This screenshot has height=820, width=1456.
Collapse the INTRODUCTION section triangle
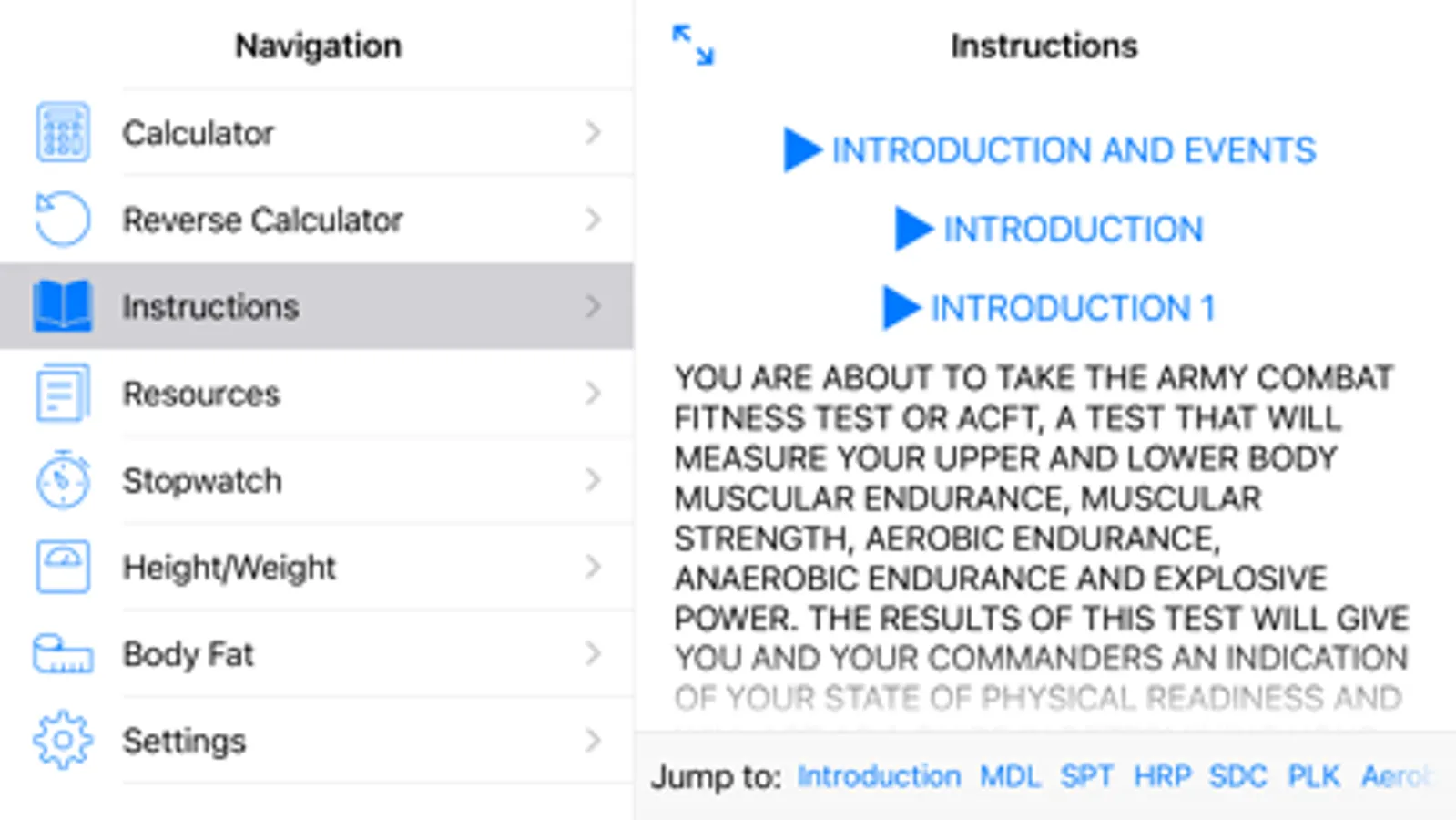[x=913, y=229]
